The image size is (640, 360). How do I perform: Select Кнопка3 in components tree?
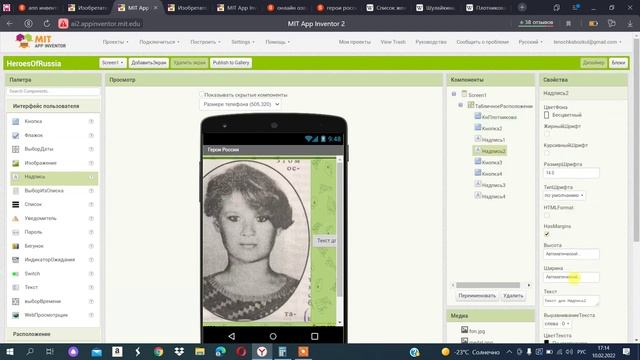point(488,162)
